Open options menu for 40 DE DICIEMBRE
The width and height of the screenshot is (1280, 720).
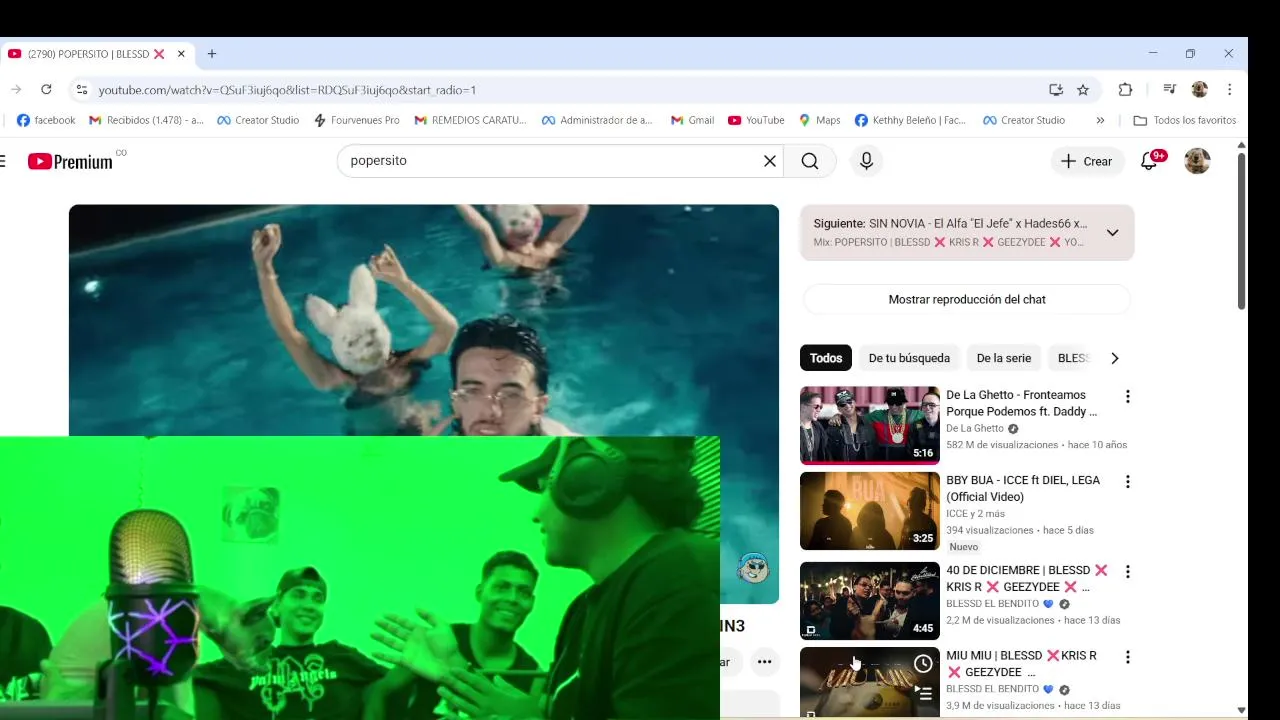tap(1127, 572)
